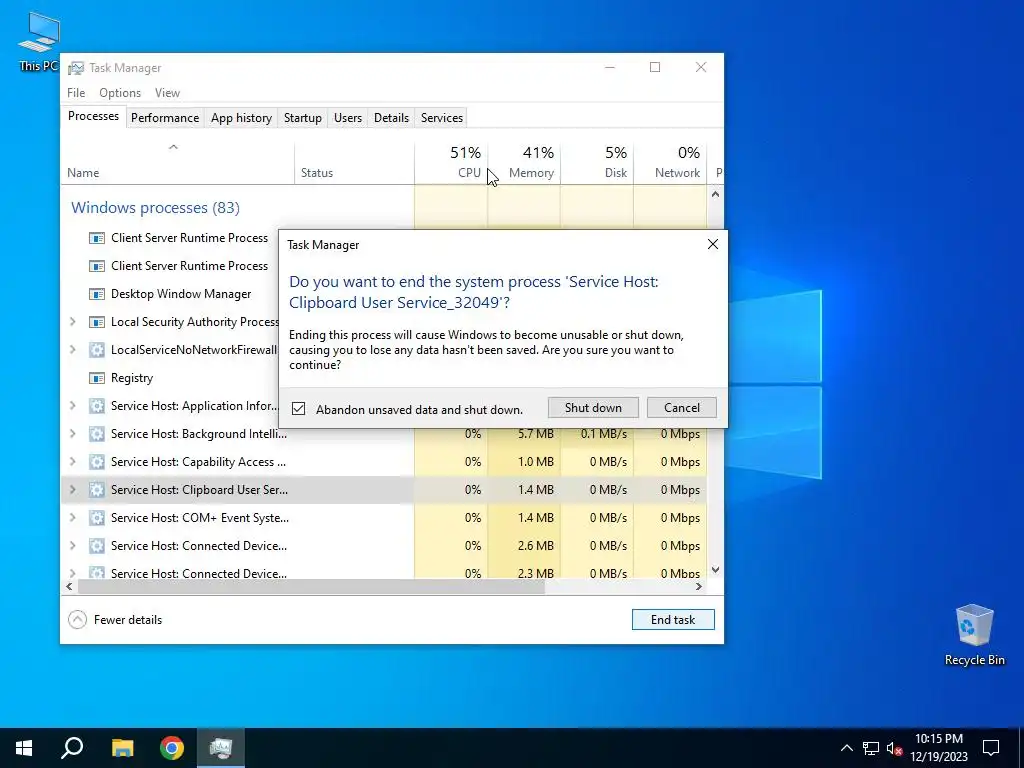1024x768 pixels.
Task: Open network status tray icon
Action: [871, 748]
